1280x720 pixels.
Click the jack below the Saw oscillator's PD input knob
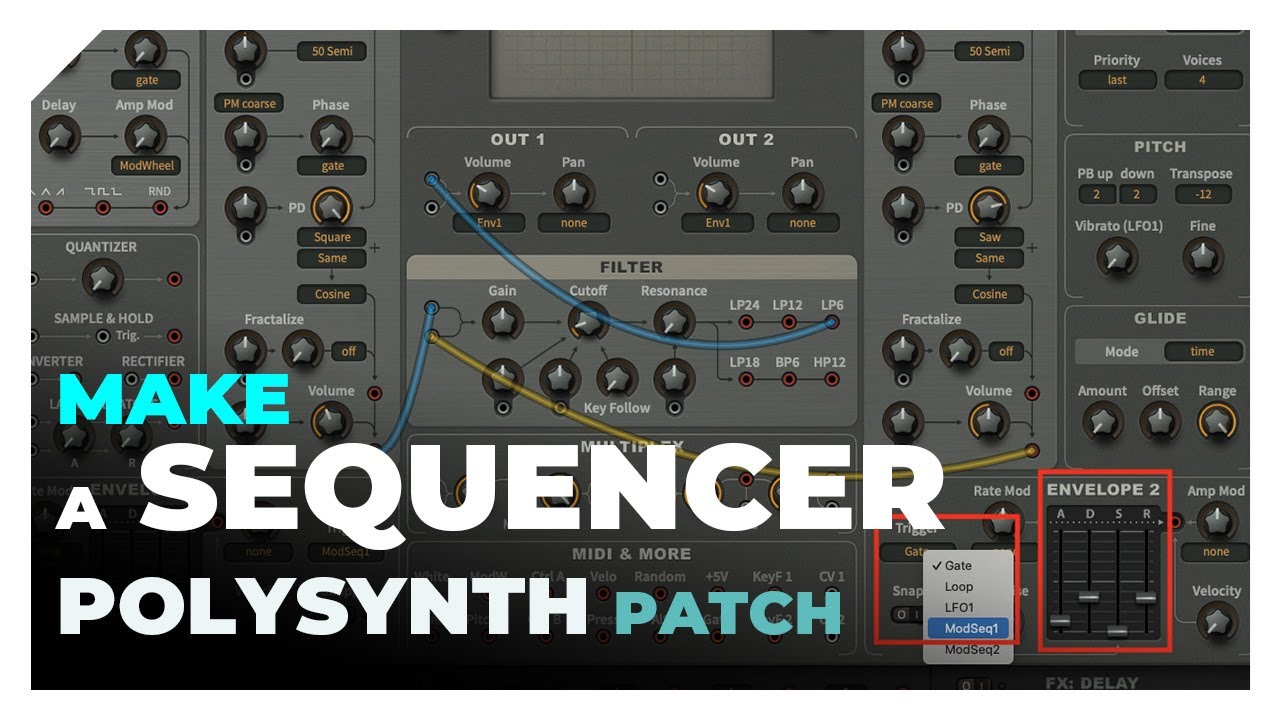903,236
